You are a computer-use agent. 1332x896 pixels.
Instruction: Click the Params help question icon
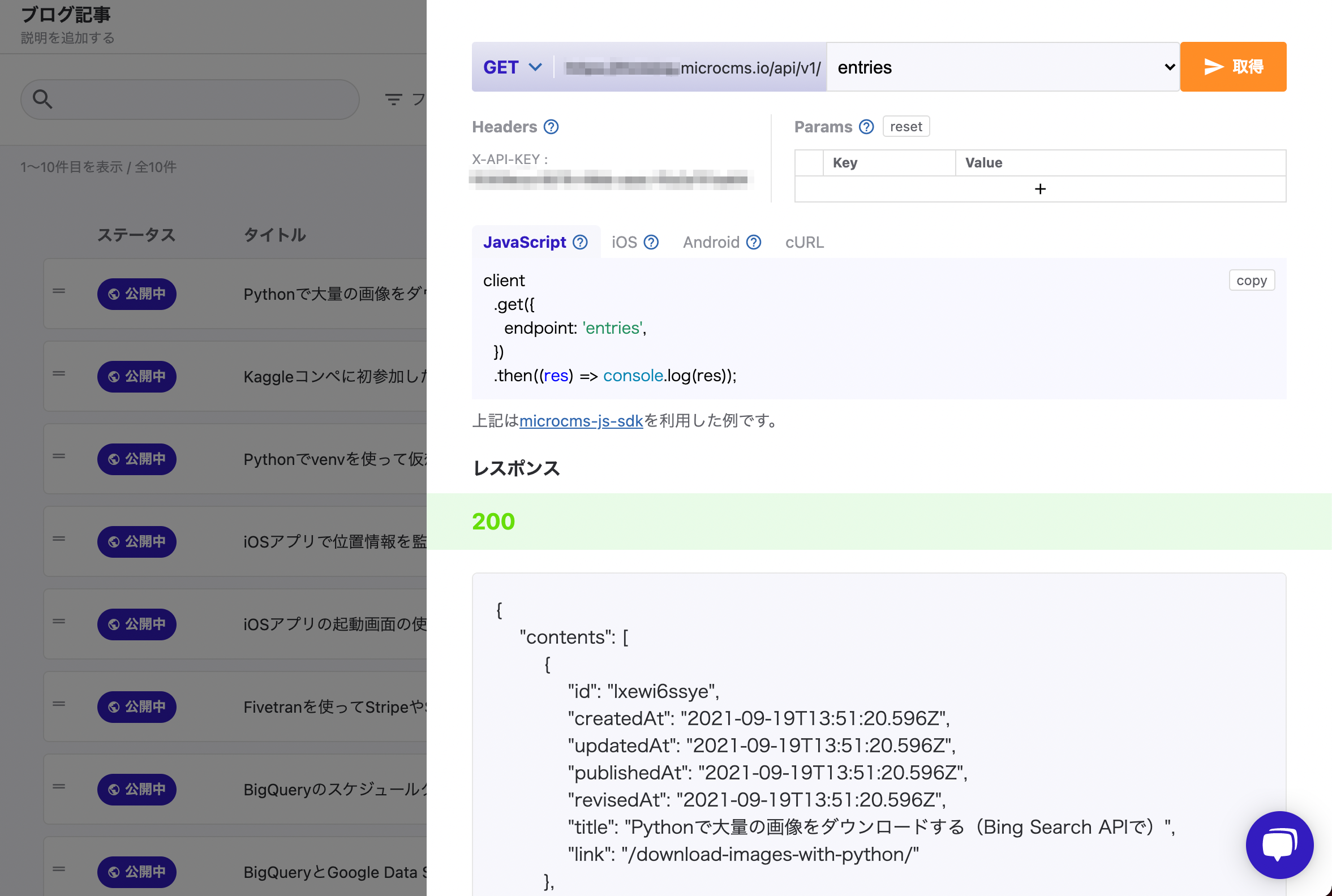[866, 127]
